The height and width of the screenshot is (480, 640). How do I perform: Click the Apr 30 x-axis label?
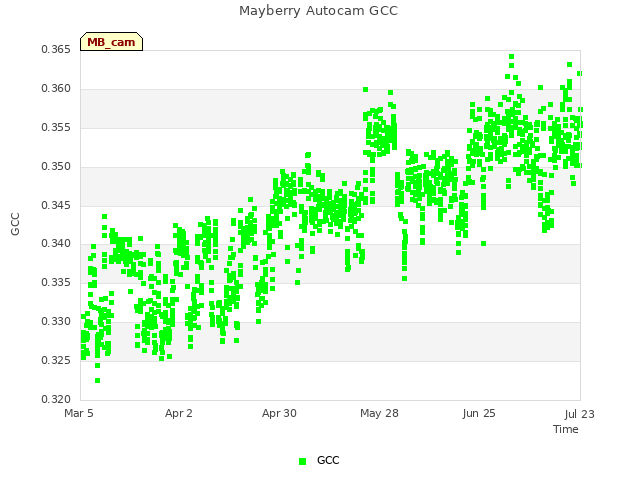tap(279, 413)
